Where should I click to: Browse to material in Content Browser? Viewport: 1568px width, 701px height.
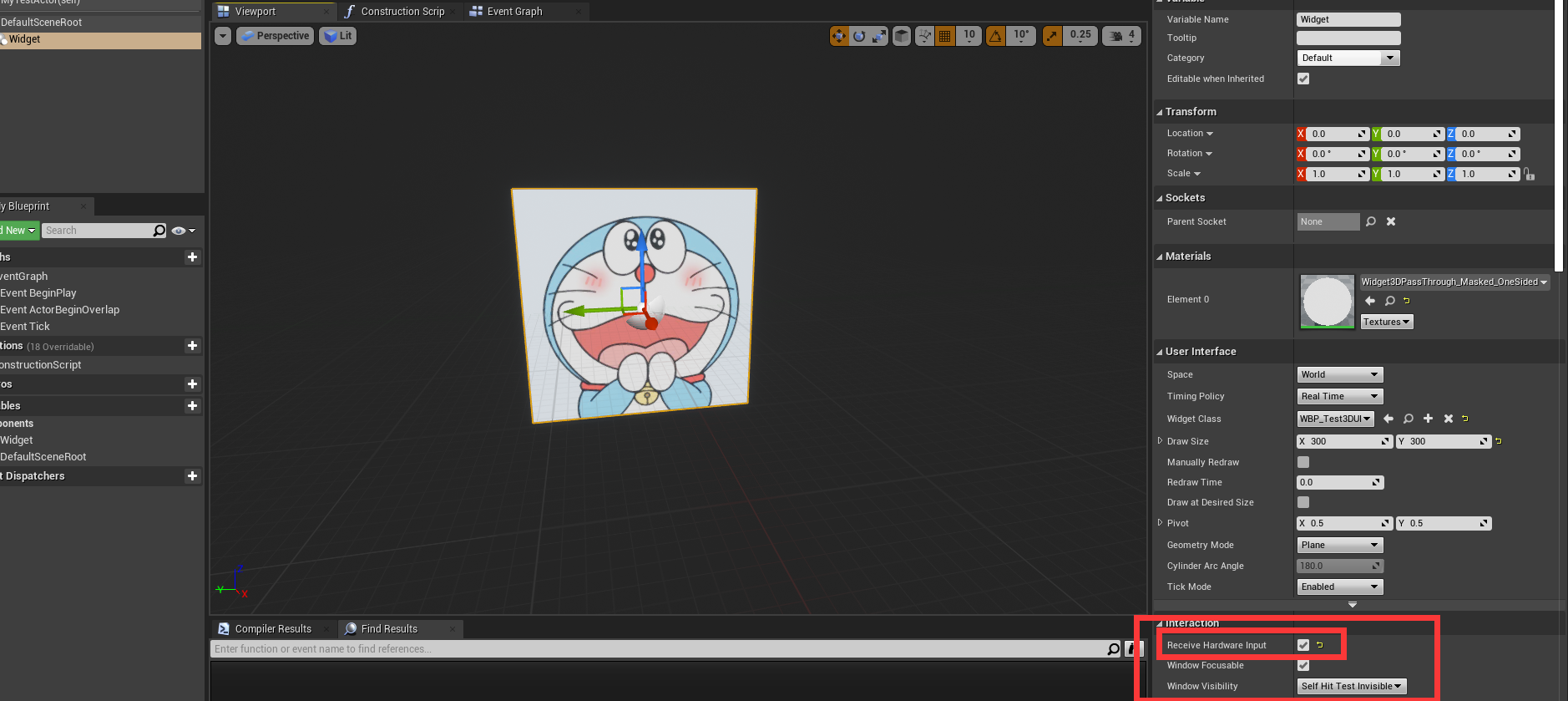point(1390,301)
